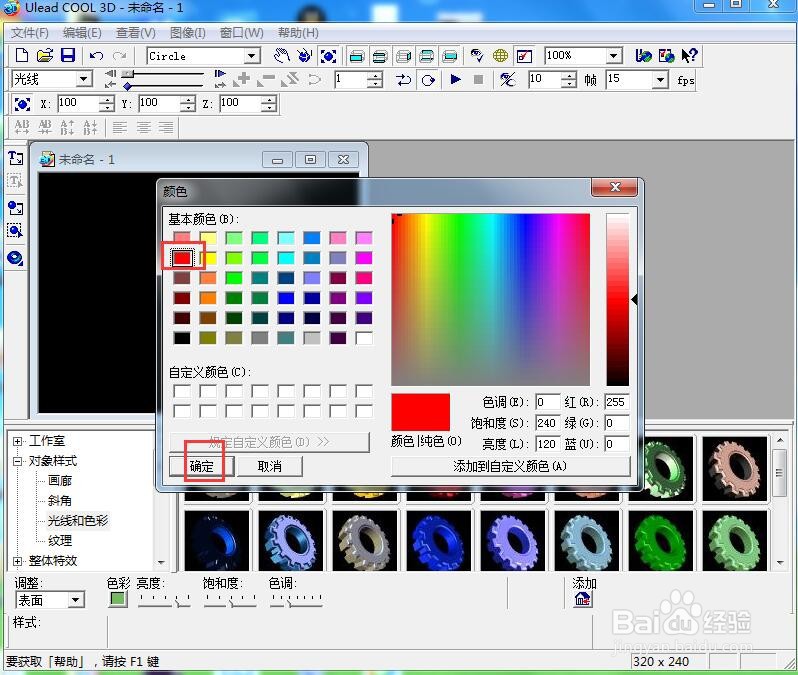Select the green gear style thumbnail

660,541
